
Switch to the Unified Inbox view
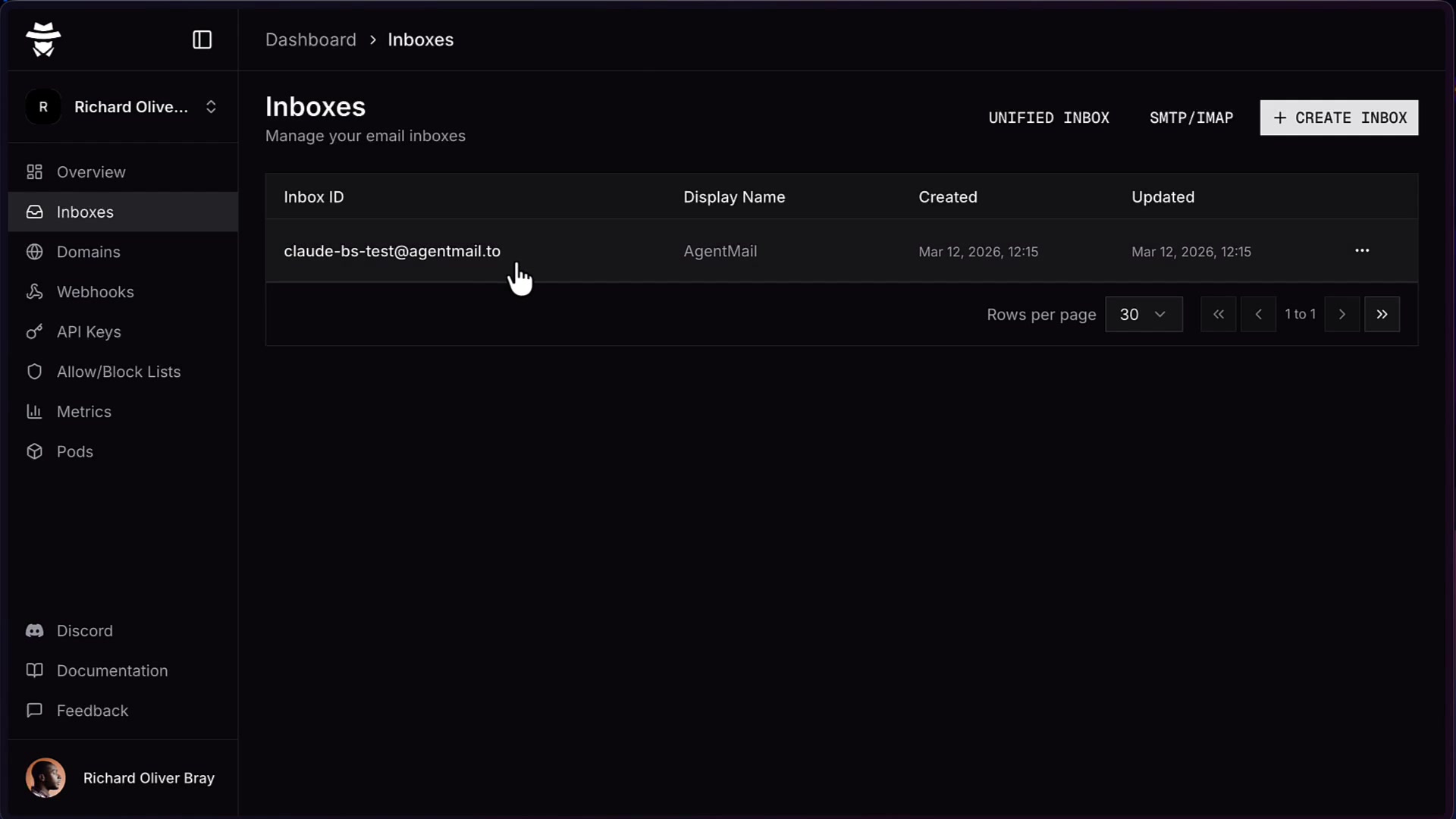[1050, 118]
